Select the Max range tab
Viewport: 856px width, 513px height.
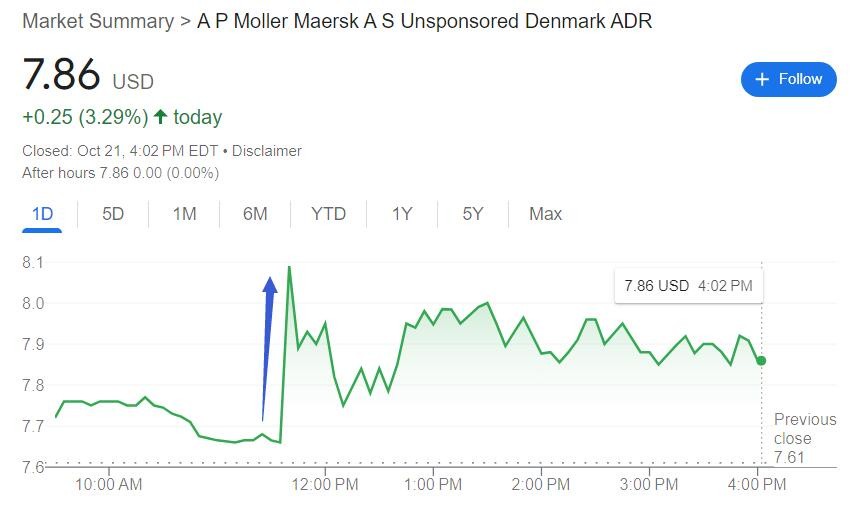545,214
